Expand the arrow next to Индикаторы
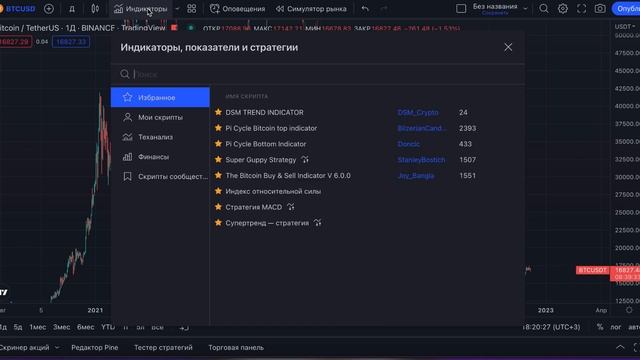Viewport: 640px width, 360px height. 177,9
